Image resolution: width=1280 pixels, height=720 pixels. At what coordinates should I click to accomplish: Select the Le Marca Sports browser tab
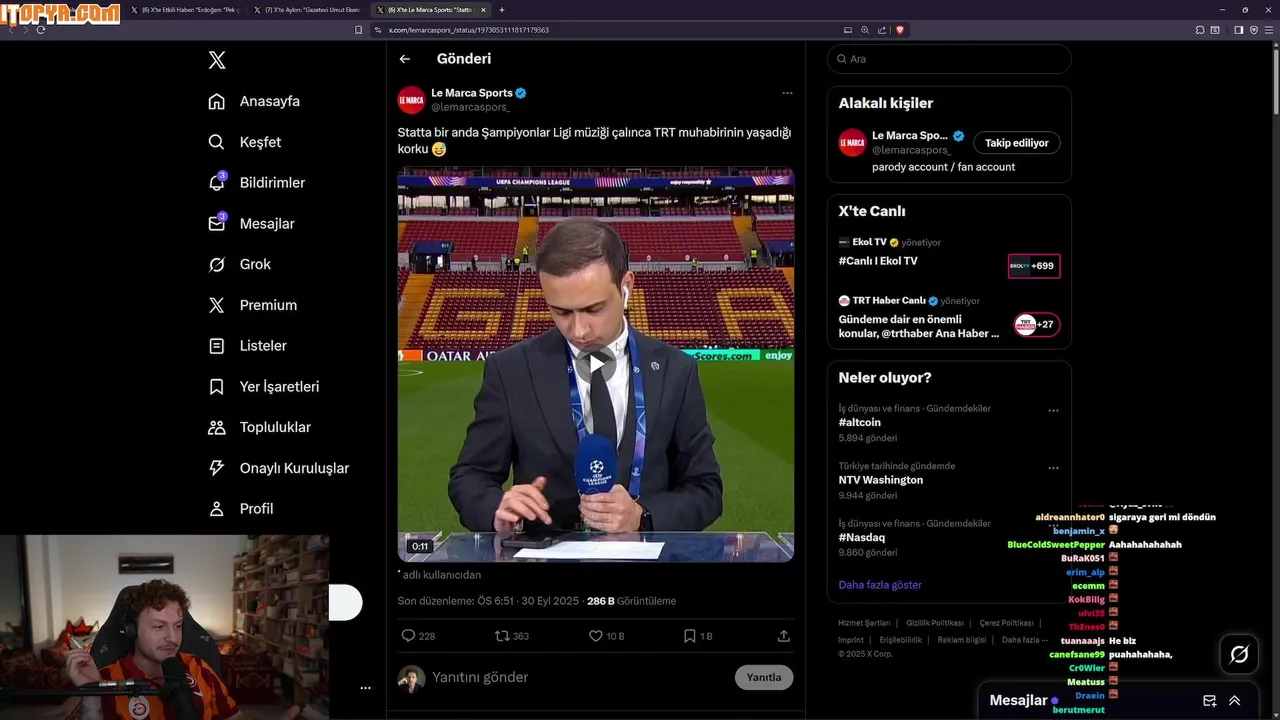[x=430, y=9]
